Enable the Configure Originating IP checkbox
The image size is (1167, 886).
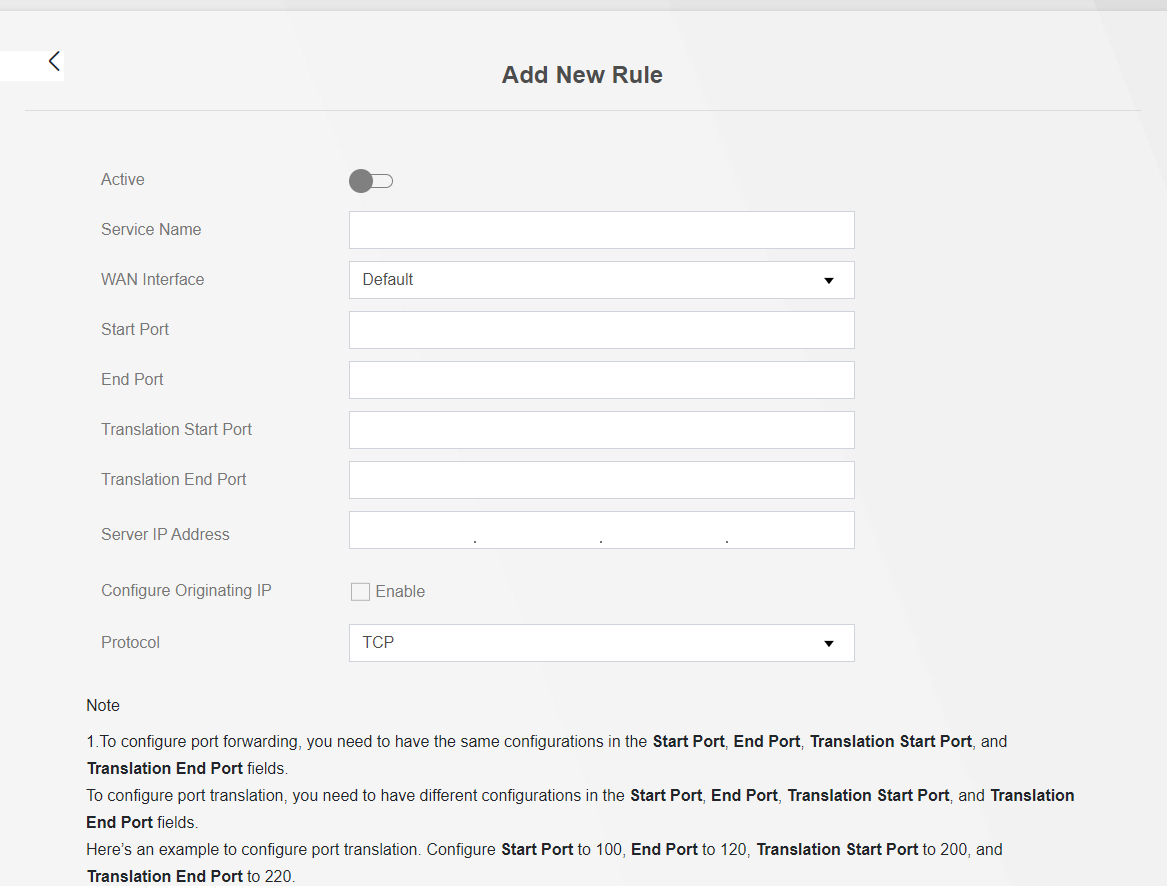pos(361,592)
